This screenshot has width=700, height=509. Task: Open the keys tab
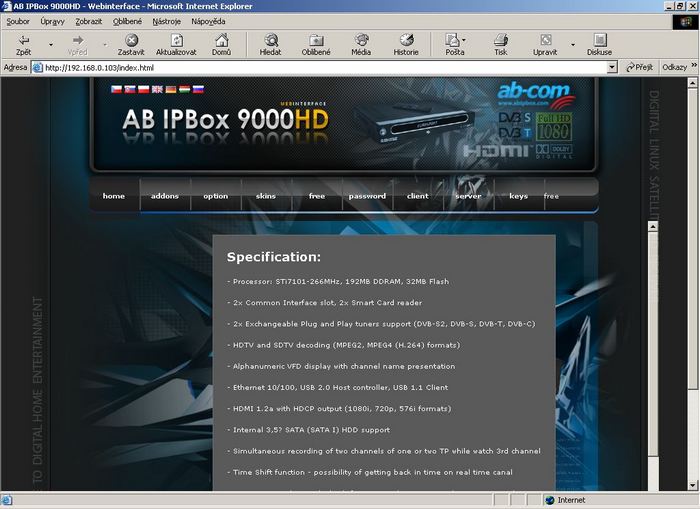[518, 196]
